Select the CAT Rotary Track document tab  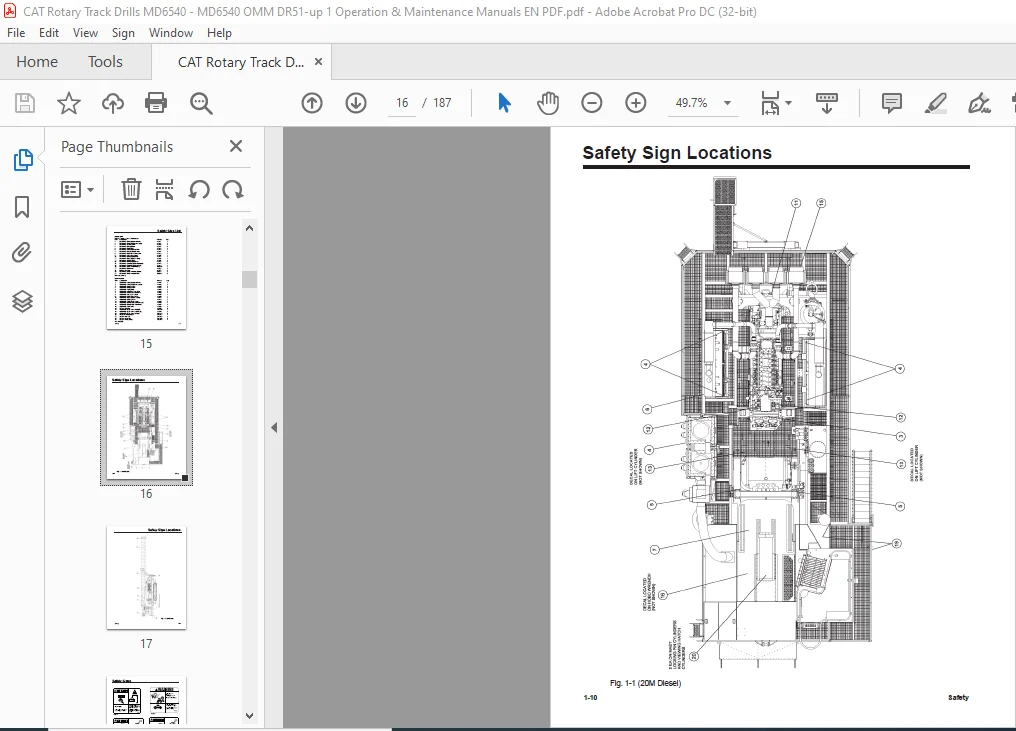(x=240, y=62)
